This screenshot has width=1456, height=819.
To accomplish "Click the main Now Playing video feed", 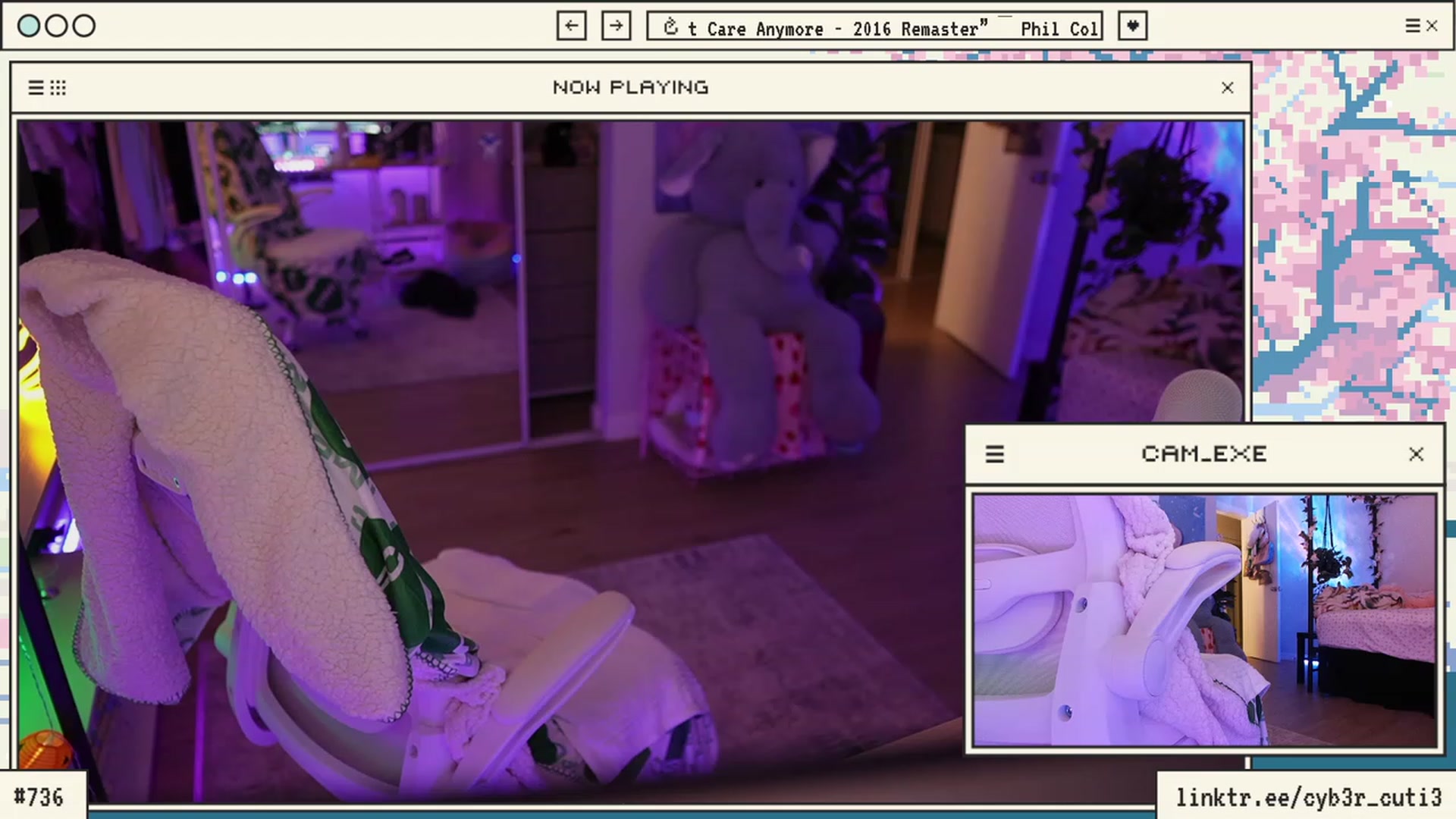I will click(630, 461).
